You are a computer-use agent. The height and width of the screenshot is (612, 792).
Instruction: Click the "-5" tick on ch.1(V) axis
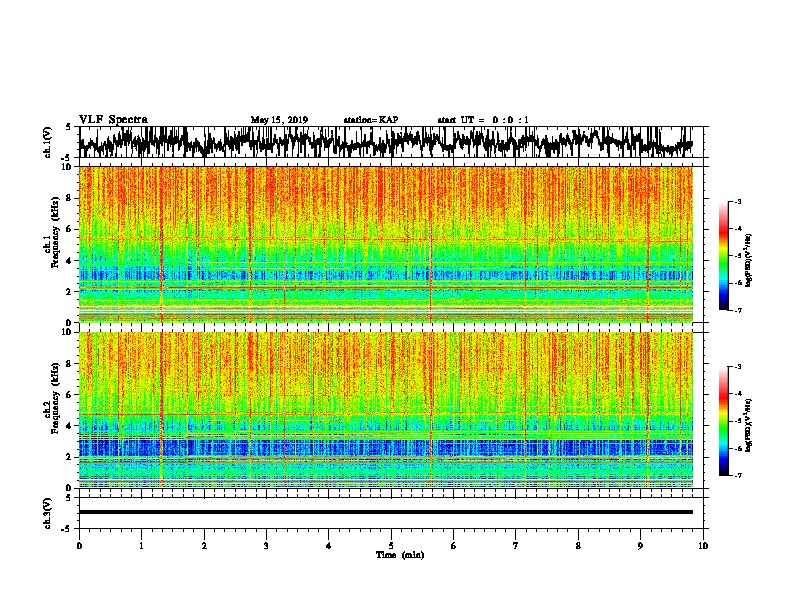coord(67,158)
